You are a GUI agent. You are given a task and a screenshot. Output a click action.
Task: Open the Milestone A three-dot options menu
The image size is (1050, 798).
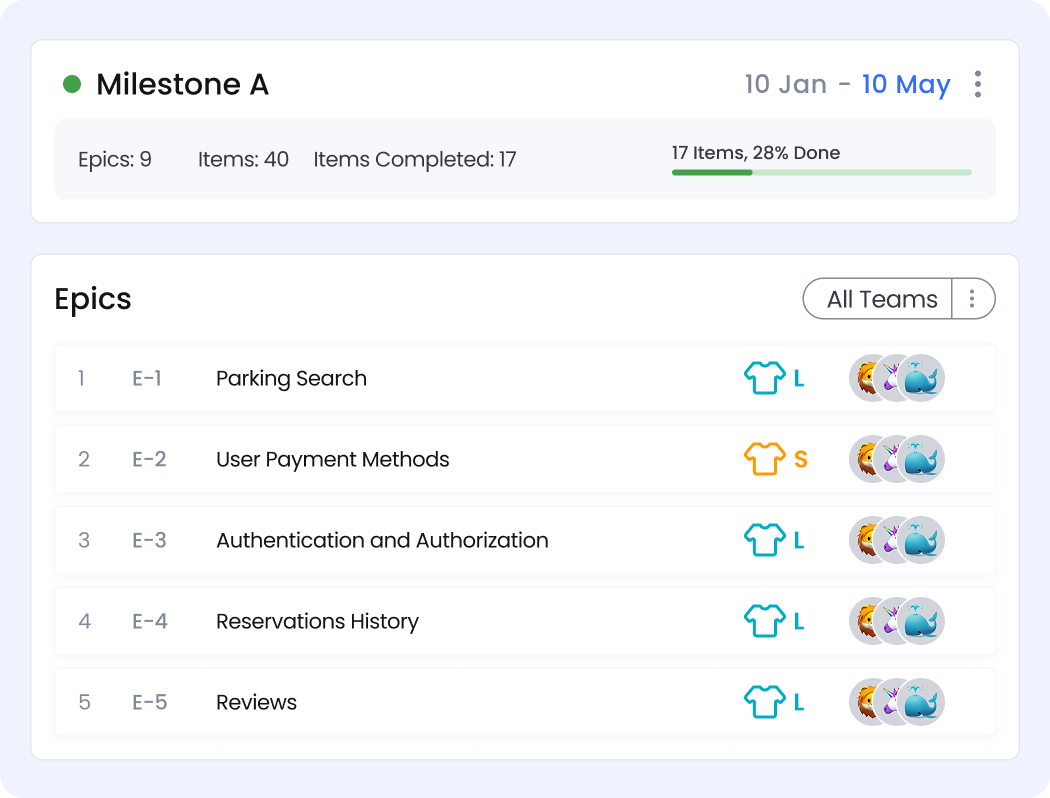point(977,84)
